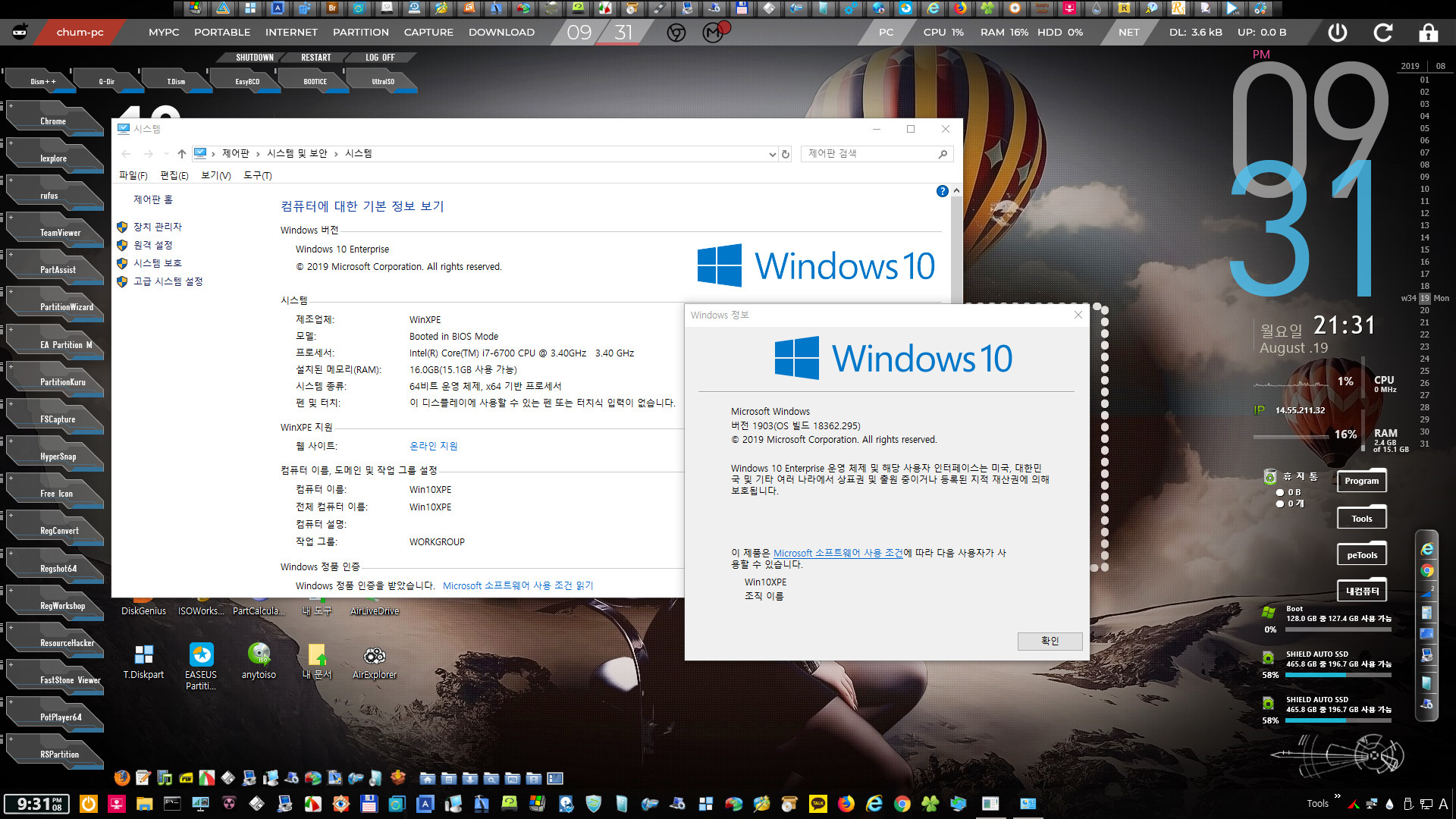The image size is (1456, 819).
Task: Click the Program button on right panel
Action: click(1362, 481)
